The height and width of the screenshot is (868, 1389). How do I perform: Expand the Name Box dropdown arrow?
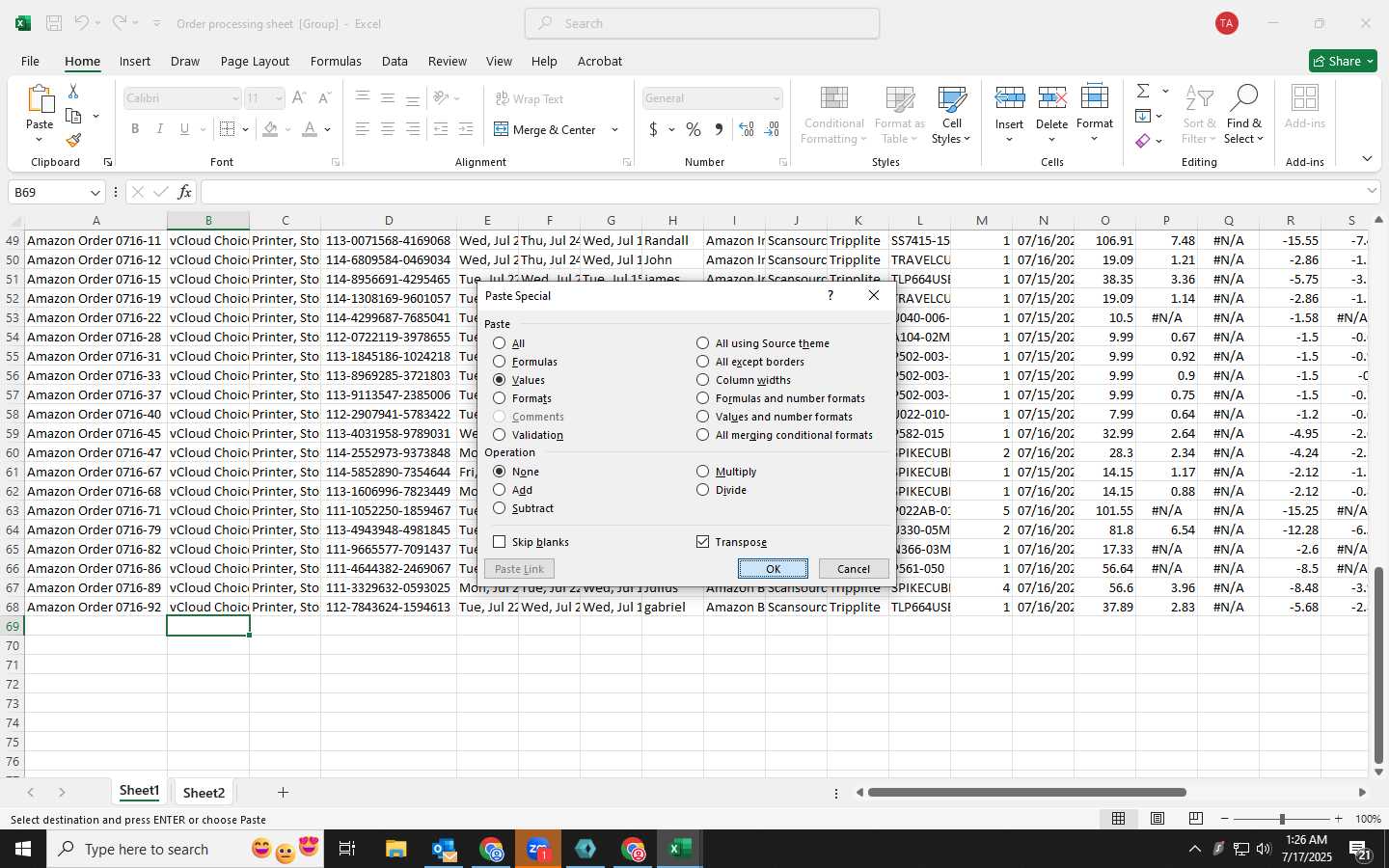click(x=95, y=192)
